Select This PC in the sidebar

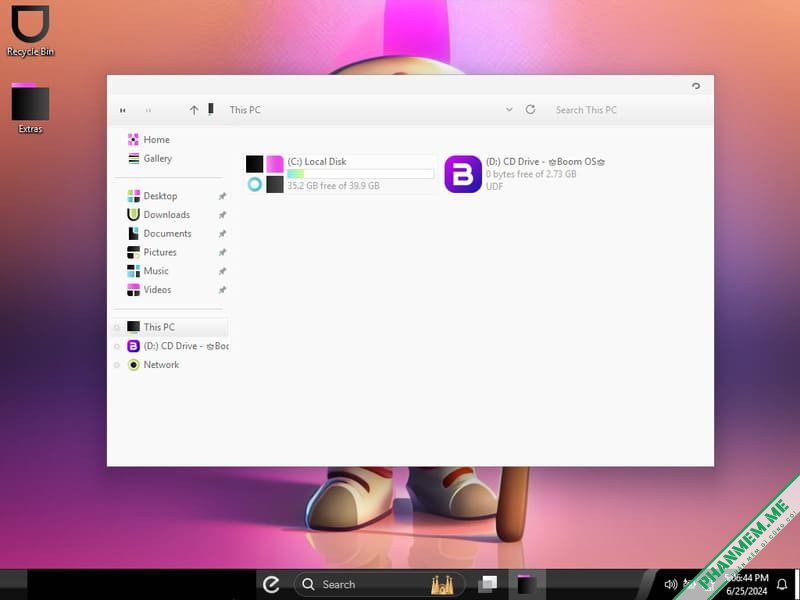tap(170, 327)
